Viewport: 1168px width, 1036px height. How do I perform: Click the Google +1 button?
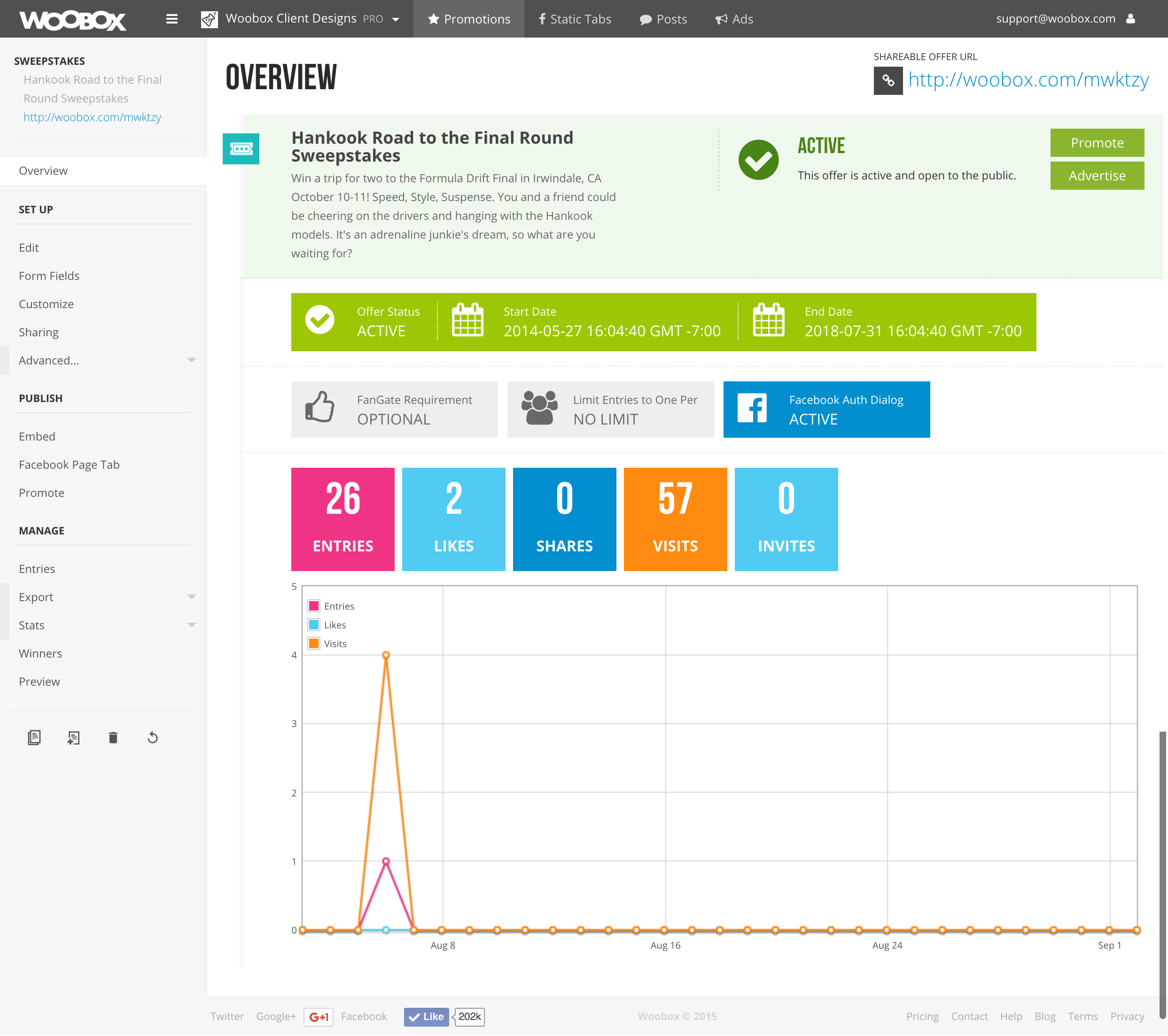pyautogui.click(x=318, y=1017)
